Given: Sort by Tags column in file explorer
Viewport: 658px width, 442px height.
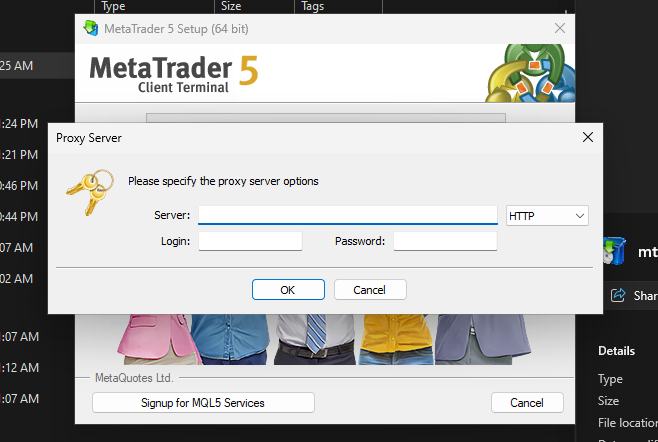Looking at the screenshot, I should pyautogui.click(x=313, y=6).
